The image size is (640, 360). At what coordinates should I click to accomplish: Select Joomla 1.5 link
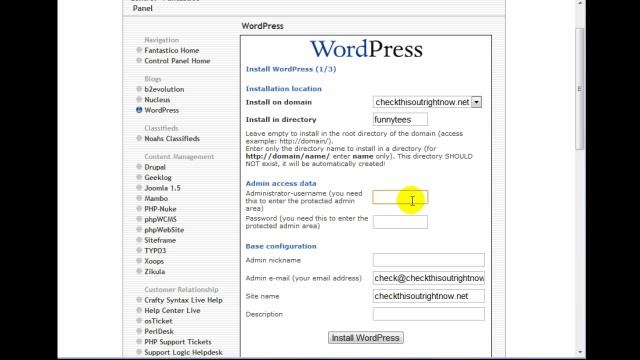[162, 188]
